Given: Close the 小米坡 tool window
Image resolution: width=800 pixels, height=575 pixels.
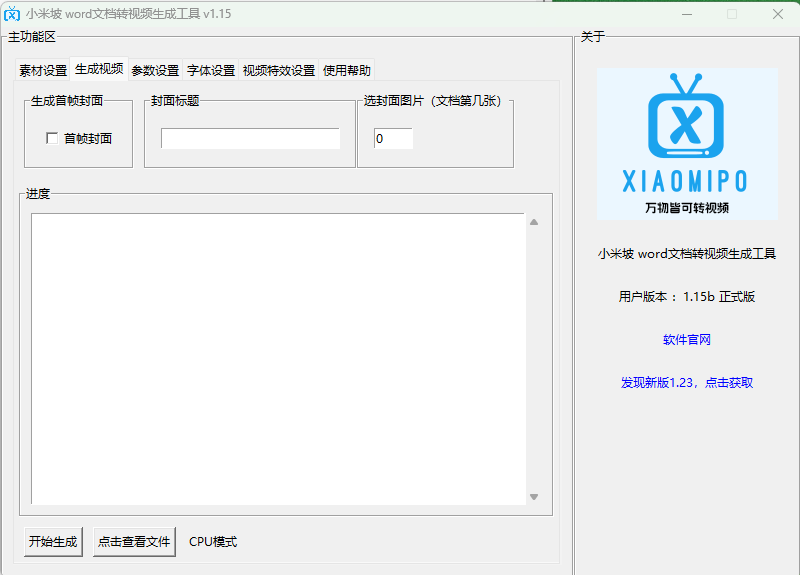Looking at the screenshot, I should 778,14.
